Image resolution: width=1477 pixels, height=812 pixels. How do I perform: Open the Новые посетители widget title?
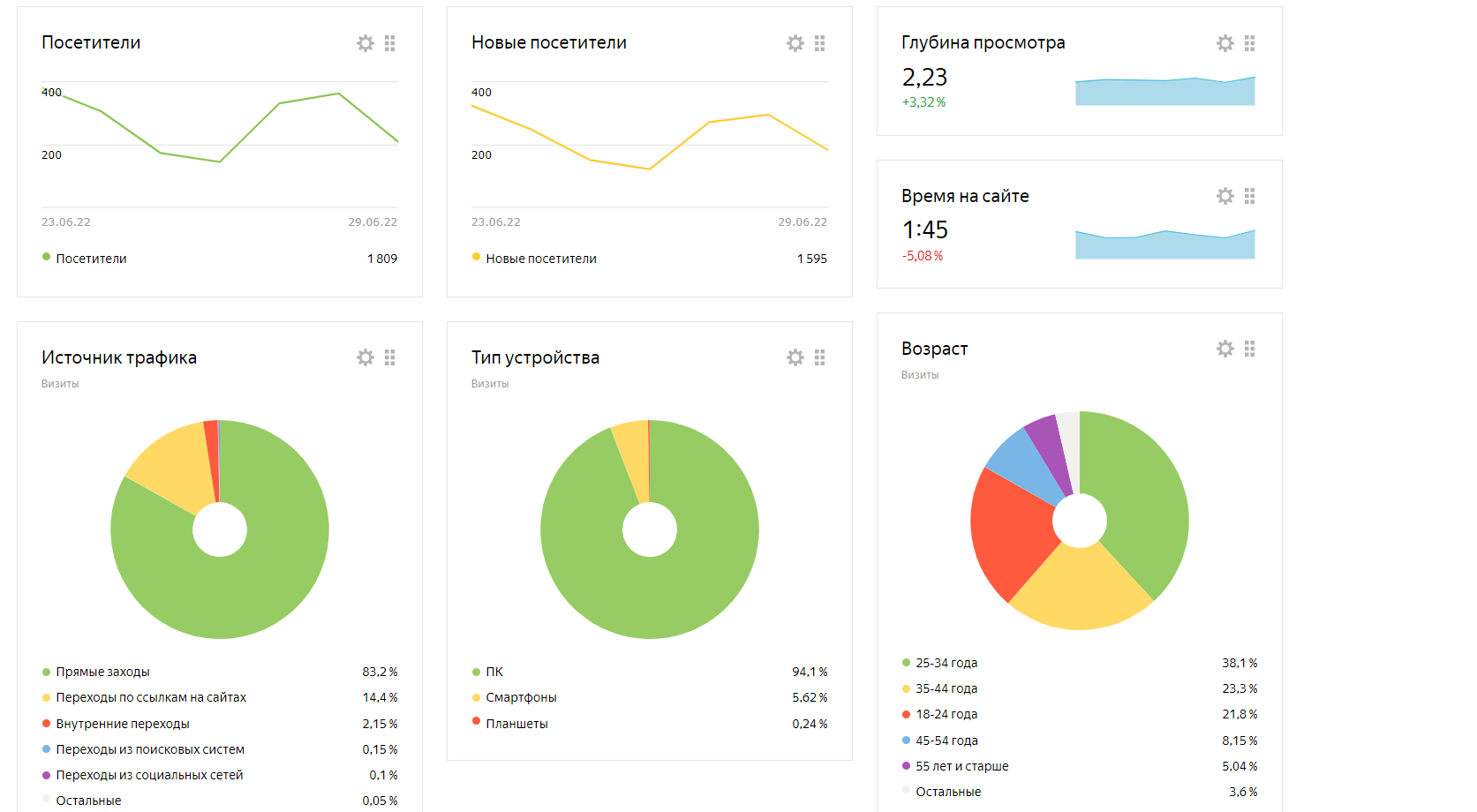[549, 42]
